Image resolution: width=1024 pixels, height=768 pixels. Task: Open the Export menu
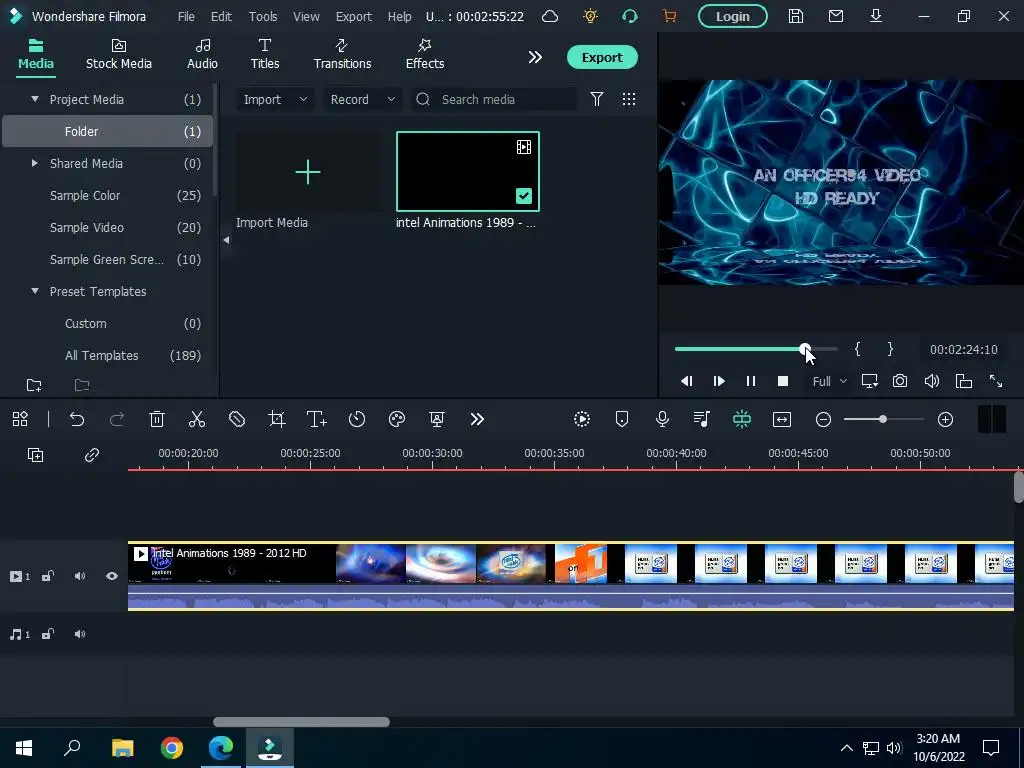(x=353, y=16)
